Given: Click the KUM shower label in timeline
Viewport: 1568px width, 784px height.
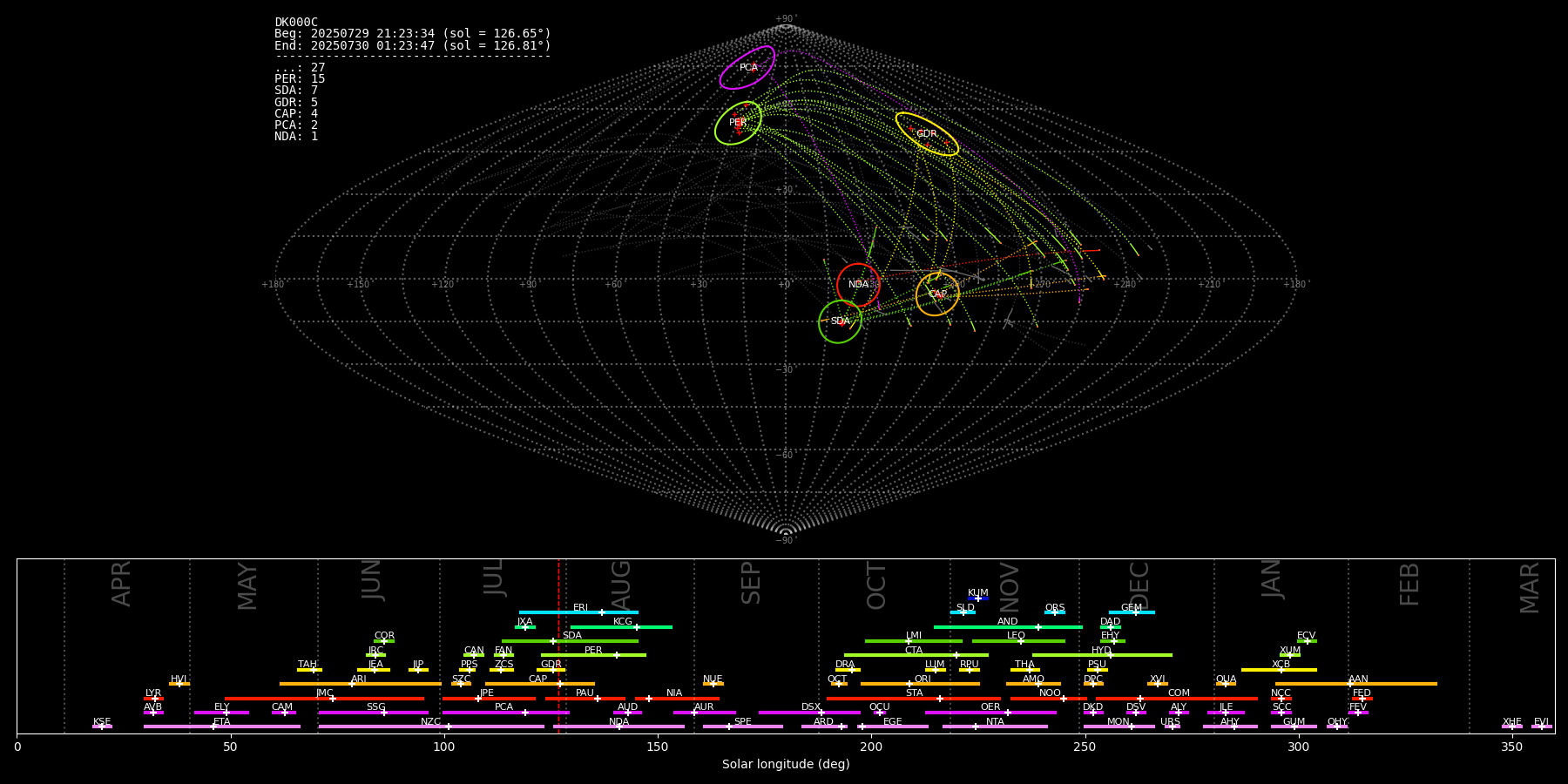Looking at the screenshot, I should pyautogui.click(x=978, y=593).
